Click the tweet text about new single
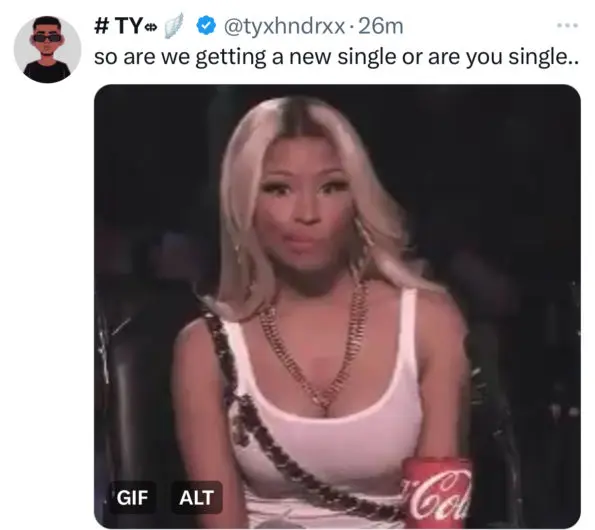Screen dimensions: 595x530 336,58
